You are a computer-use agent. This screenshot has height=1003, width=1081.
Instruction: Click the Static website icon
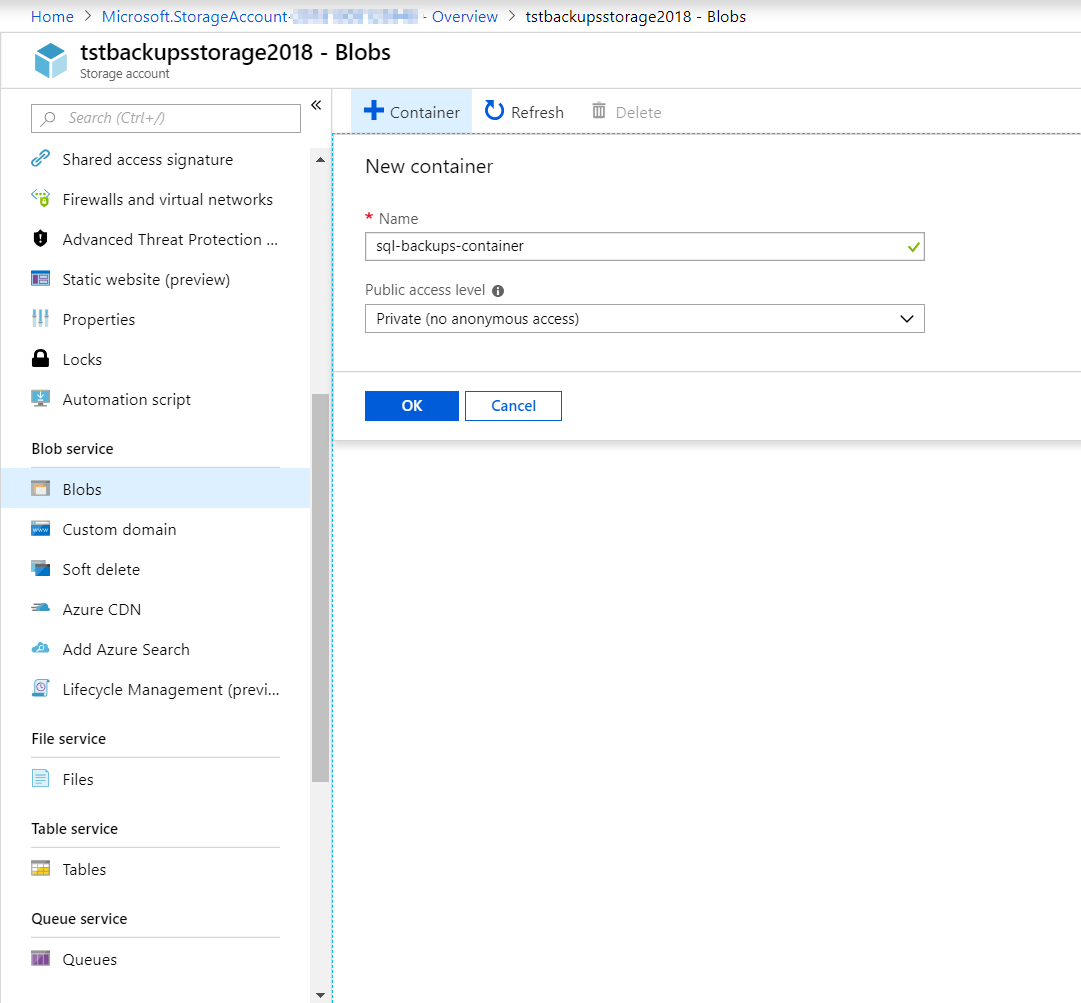[41, 278]
